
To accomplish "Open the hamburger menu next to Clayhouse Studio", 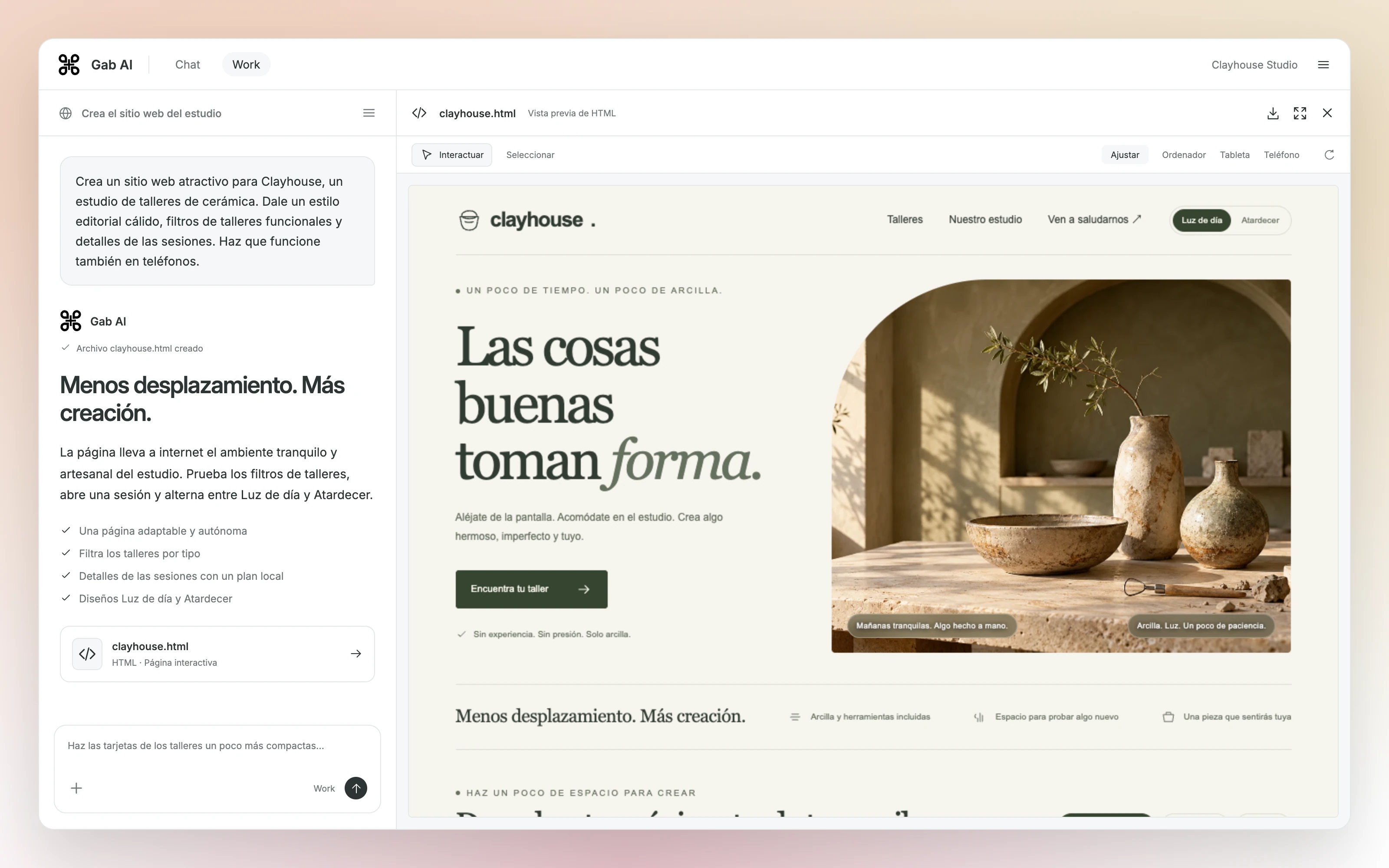I will [x=1323, y=65].
